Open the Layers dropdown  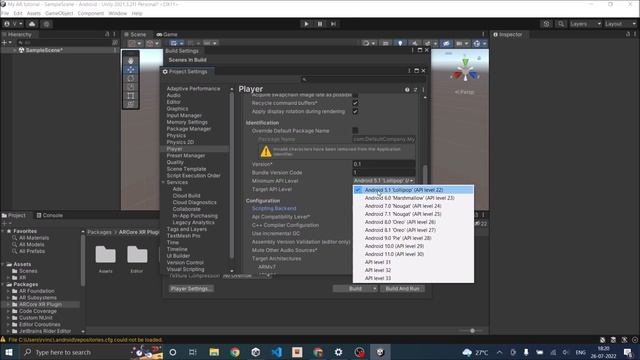[585, 24]
